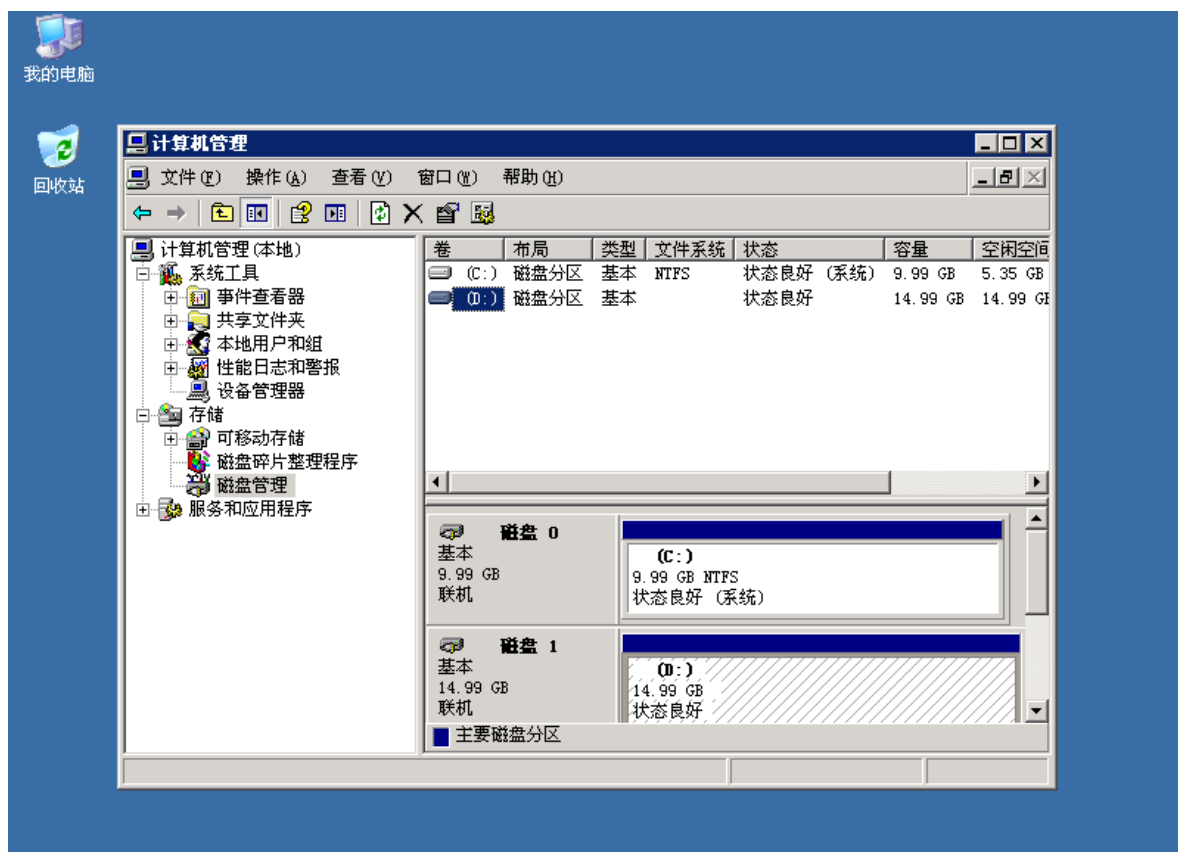Click the Refresh icon in the toolbar
Screen dimensions: 1178x852
pos(381,212)
